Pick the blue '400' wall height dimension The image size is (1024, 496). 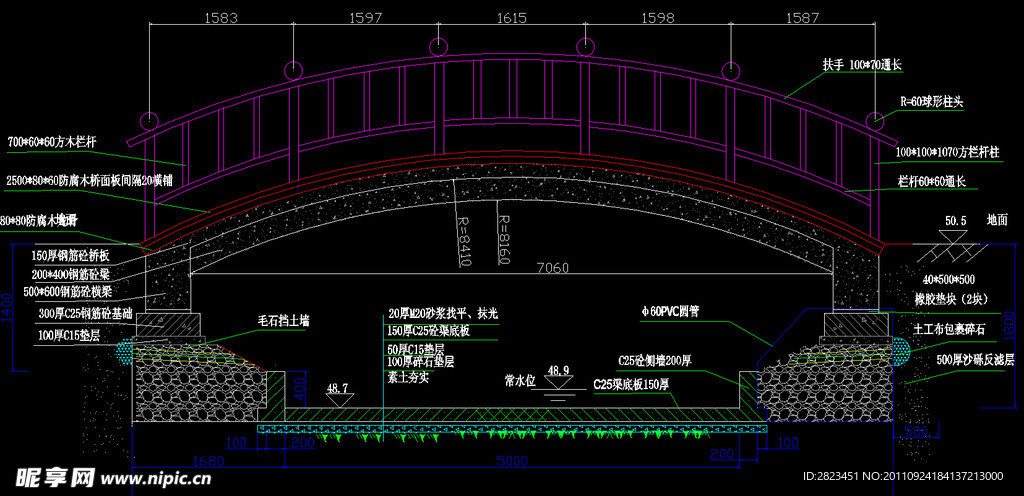coord(298,389)
